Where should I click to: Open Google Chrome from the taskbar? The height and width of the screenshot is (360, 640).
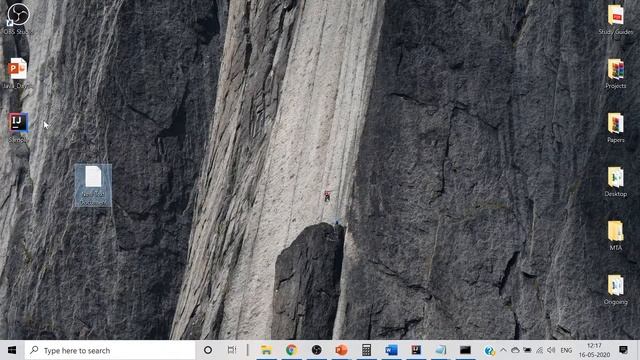click(291, 350)
